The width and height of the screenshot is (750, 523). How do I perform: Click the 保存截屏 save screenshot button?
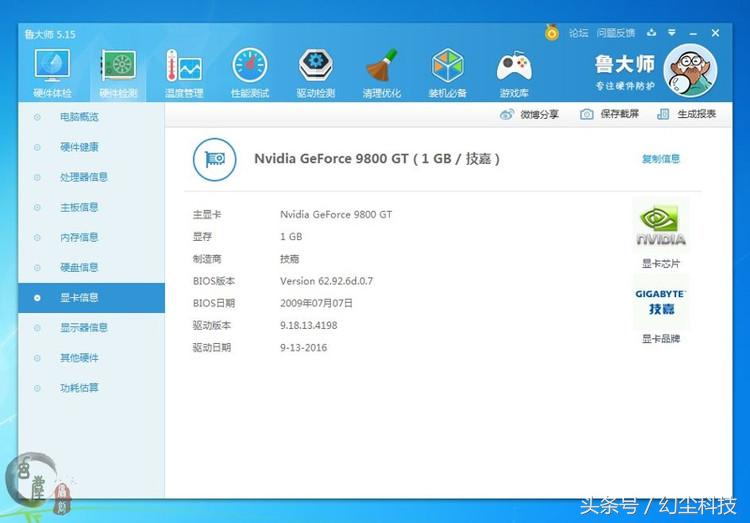(610, 114)
